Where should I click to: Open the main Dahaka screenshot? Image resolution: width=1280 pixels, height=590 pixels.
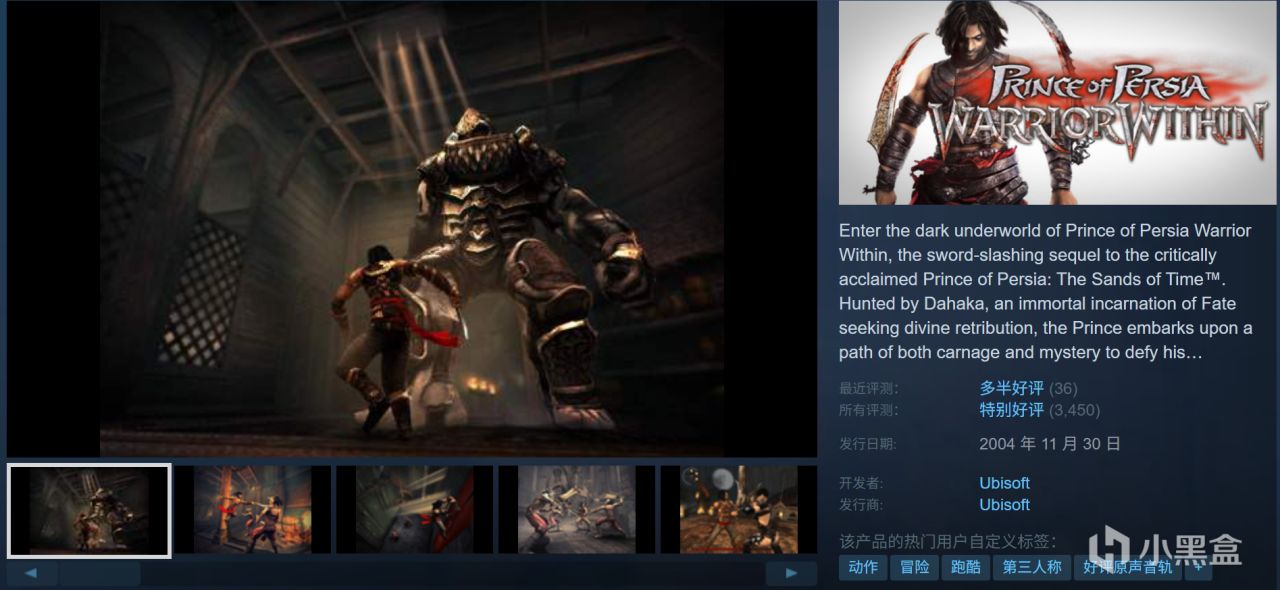tap(412, 229)
